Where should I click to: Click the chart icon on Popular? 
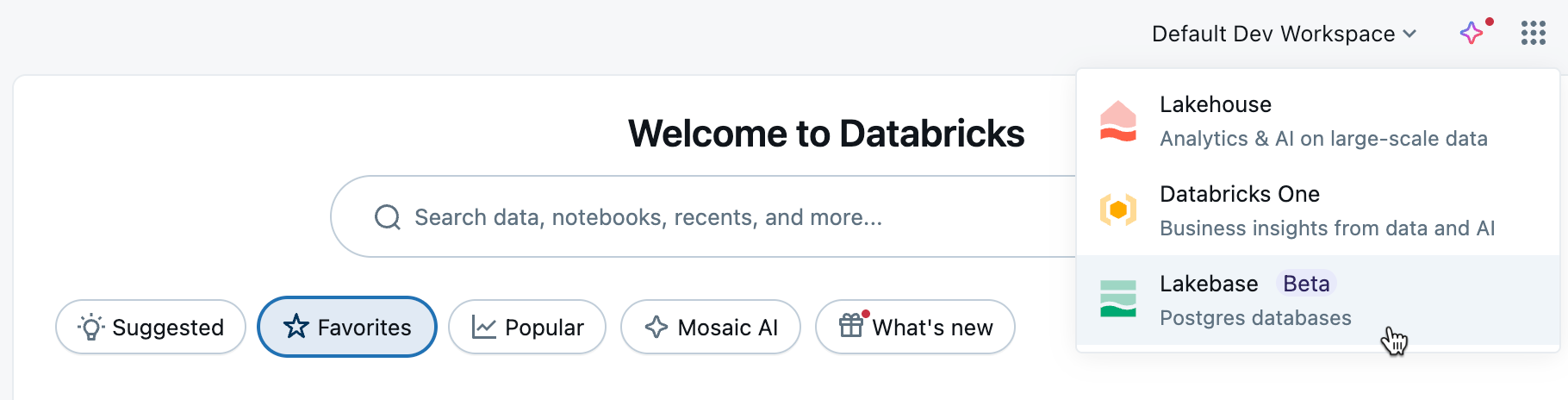point(484,328)
